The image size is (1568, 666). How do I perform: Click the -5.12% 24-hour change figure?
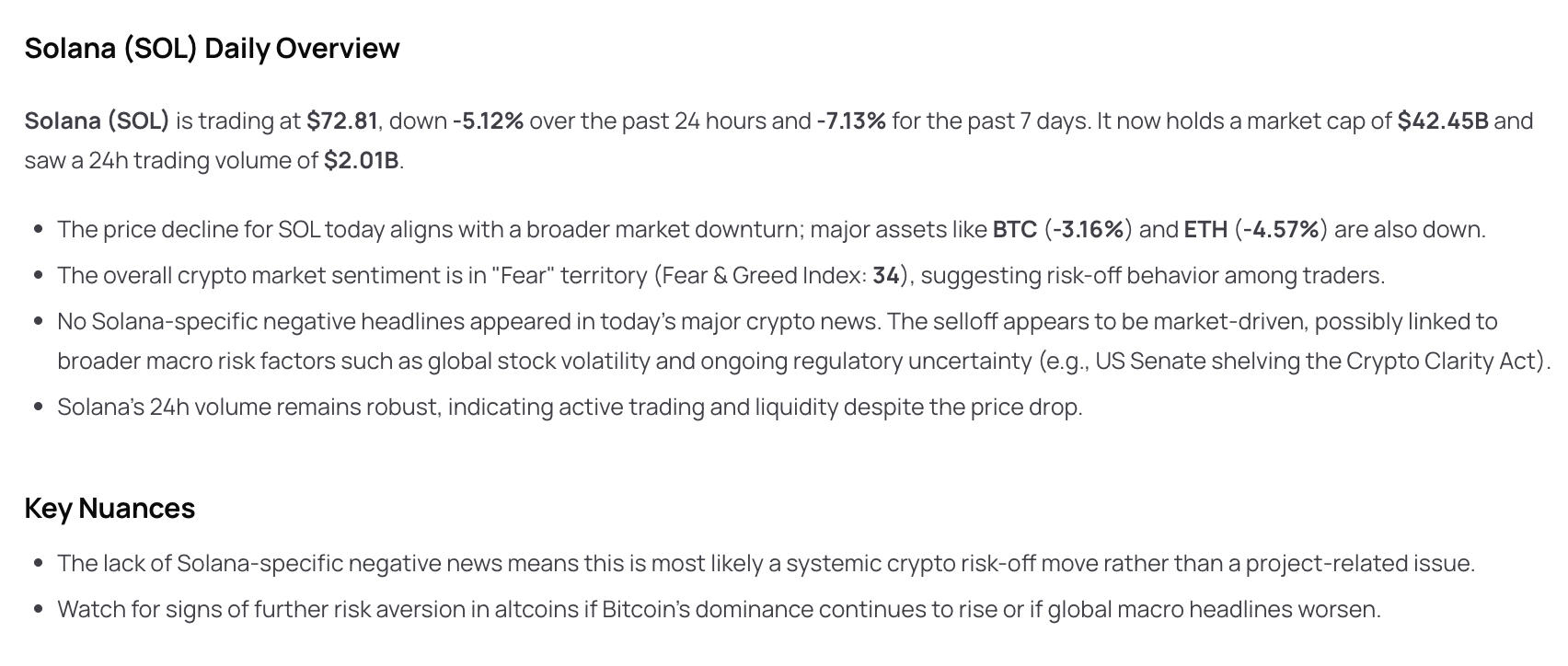pos(488,121)
